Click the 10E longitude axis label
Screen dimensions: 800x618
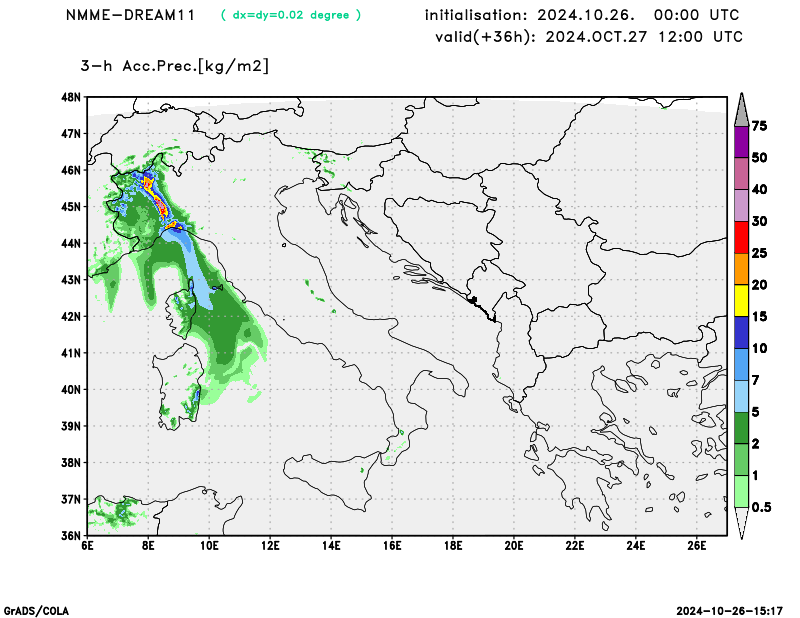[x=209, y=546]
